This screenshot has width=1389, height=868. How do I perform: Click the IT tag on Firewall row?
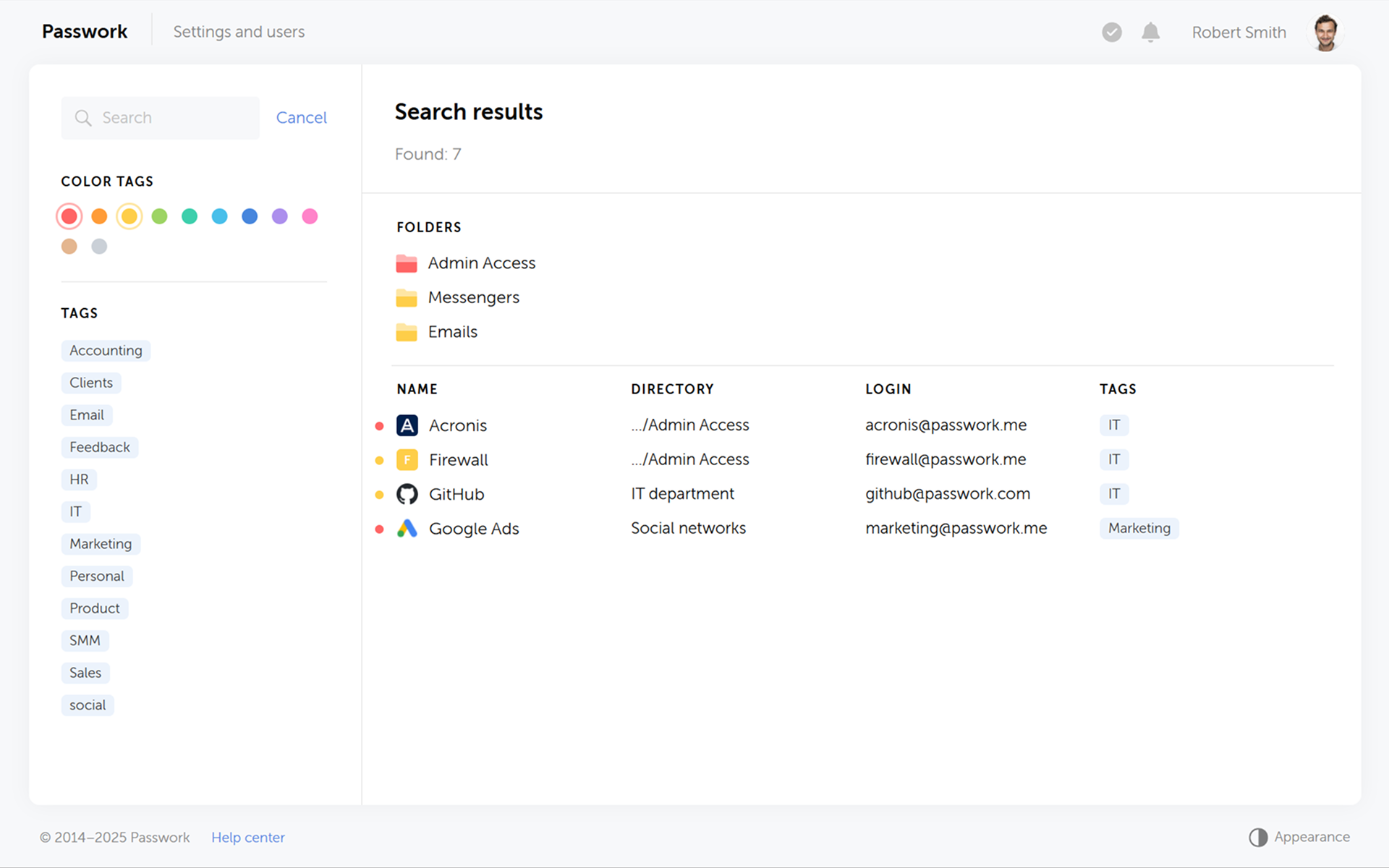pyautogui.click(x=1114, y=459)
